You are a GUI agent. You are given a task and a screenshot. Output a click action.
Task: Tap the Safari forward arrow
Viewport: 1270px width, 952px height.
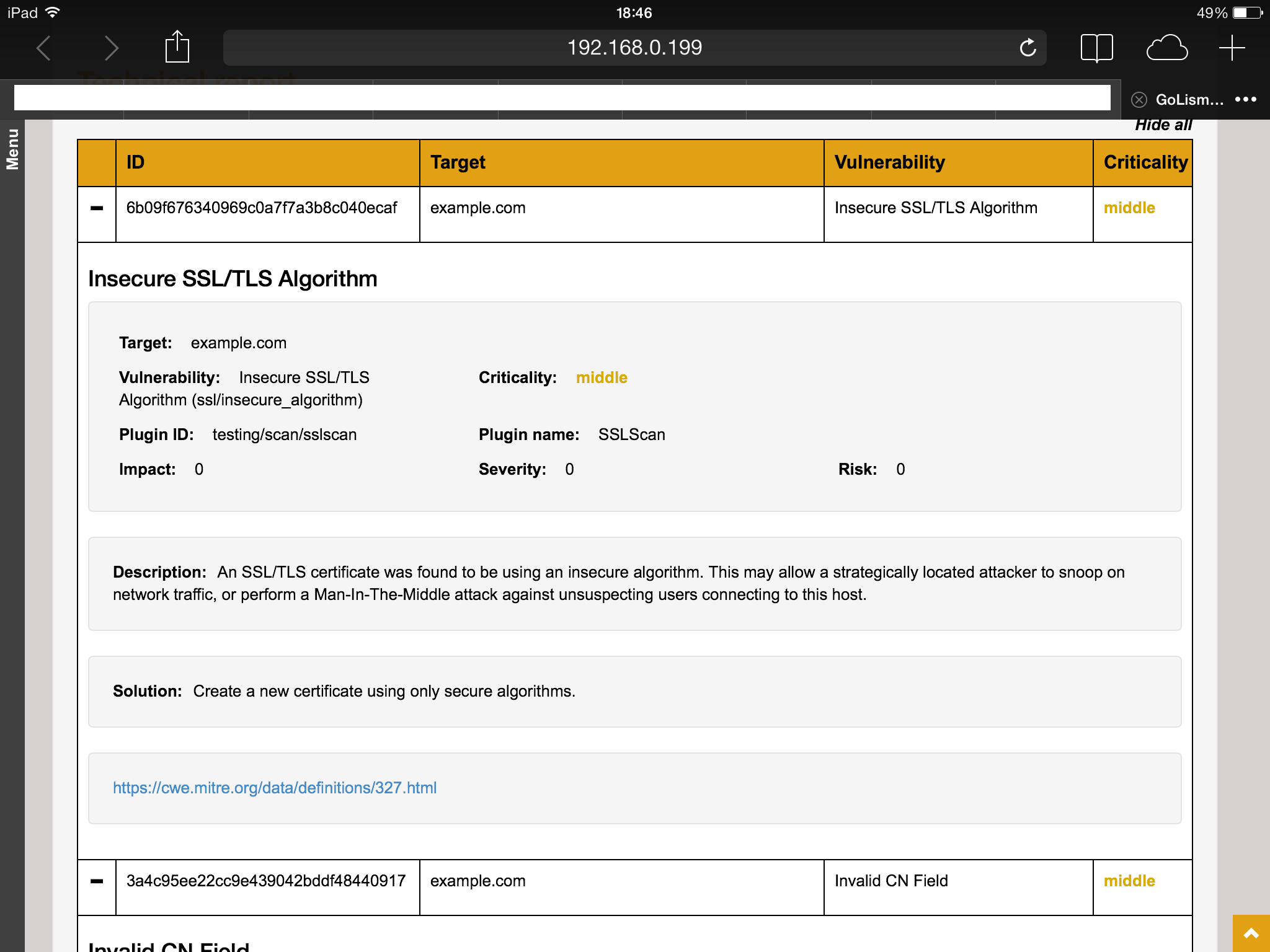point(111,48)
